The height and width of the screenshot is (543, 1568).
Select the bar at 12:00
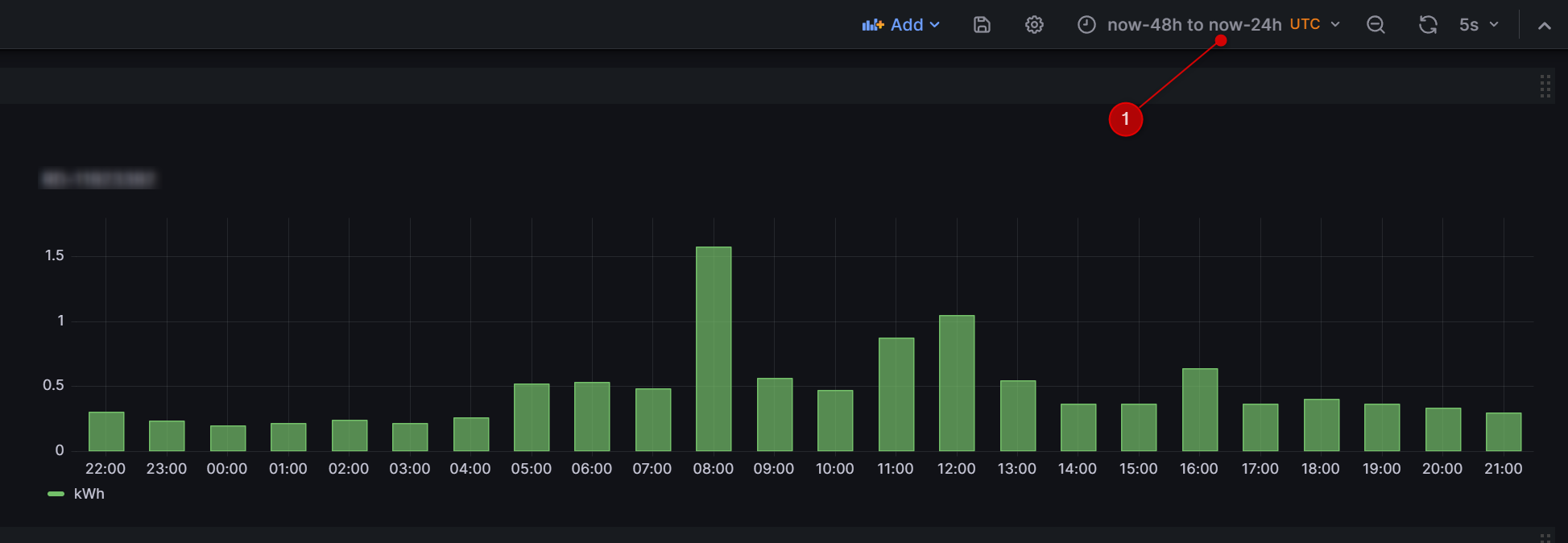point(957,383)
